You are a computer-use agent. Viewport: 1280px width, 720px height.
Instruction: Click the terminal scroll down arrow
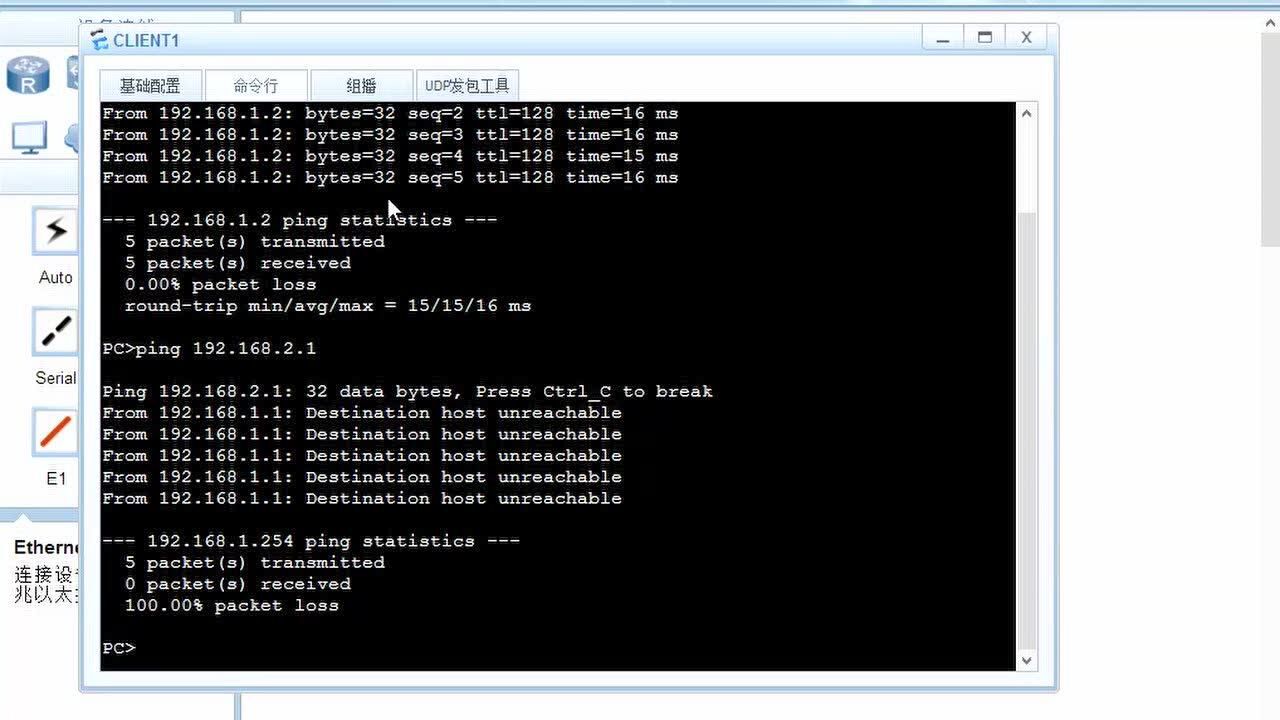[x=1026, y=660]
